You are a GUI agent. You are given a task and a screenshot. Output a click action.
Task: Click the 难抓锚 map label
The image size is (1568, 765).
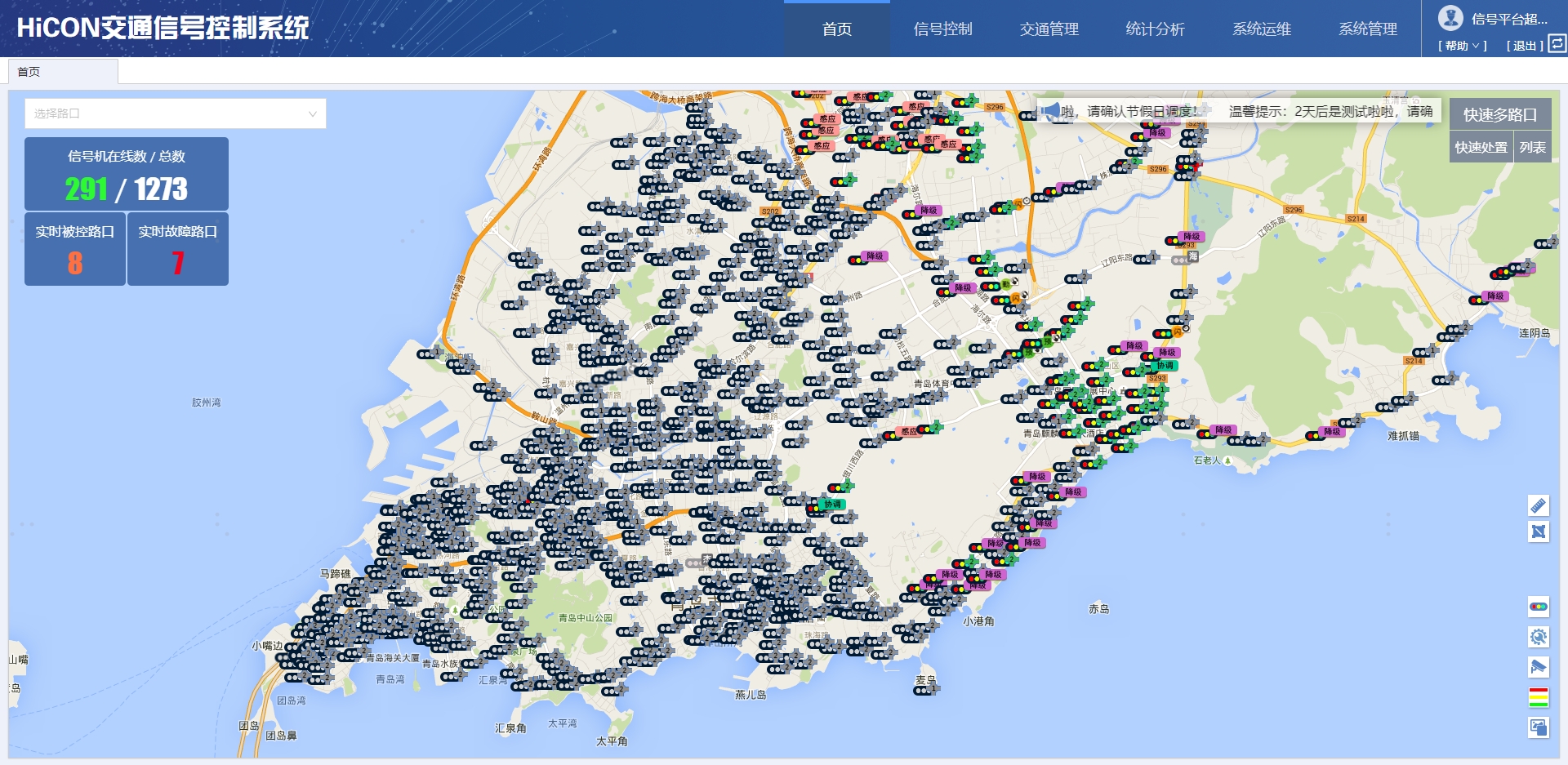pos(1403,436)
